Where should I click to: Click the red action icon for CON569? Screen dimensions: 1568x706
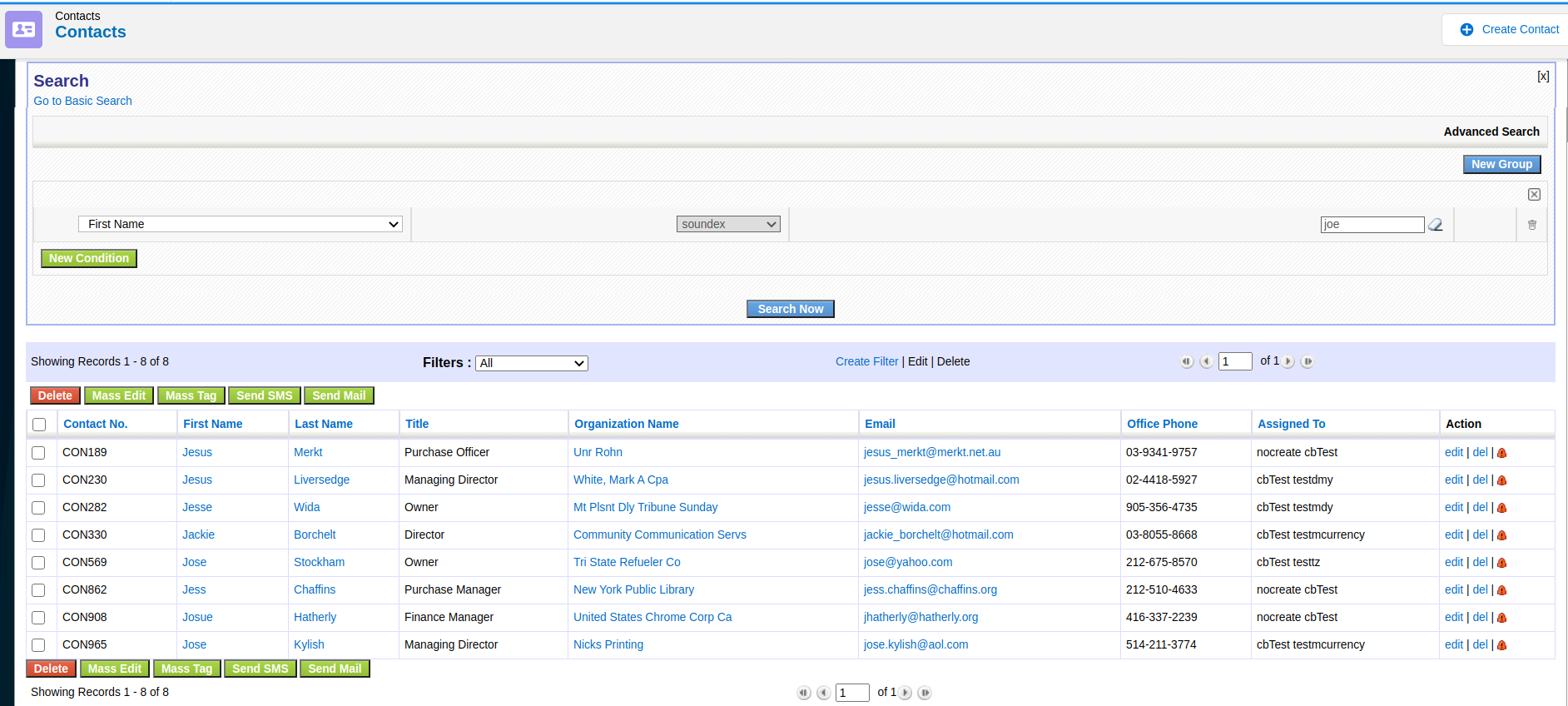[1502, 563]
